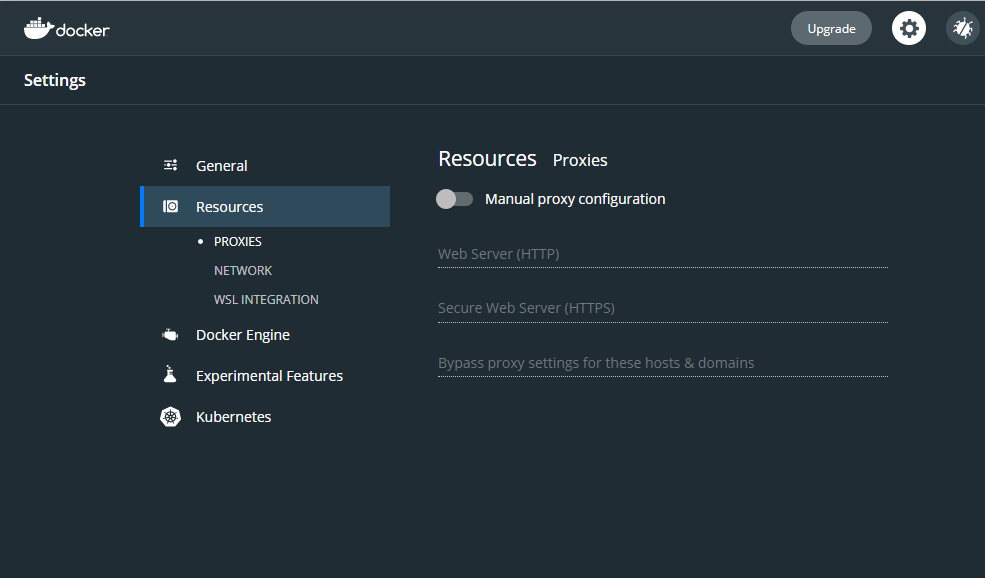Click the Upgrade button
The image size is (985, 578).
[831, 28]
